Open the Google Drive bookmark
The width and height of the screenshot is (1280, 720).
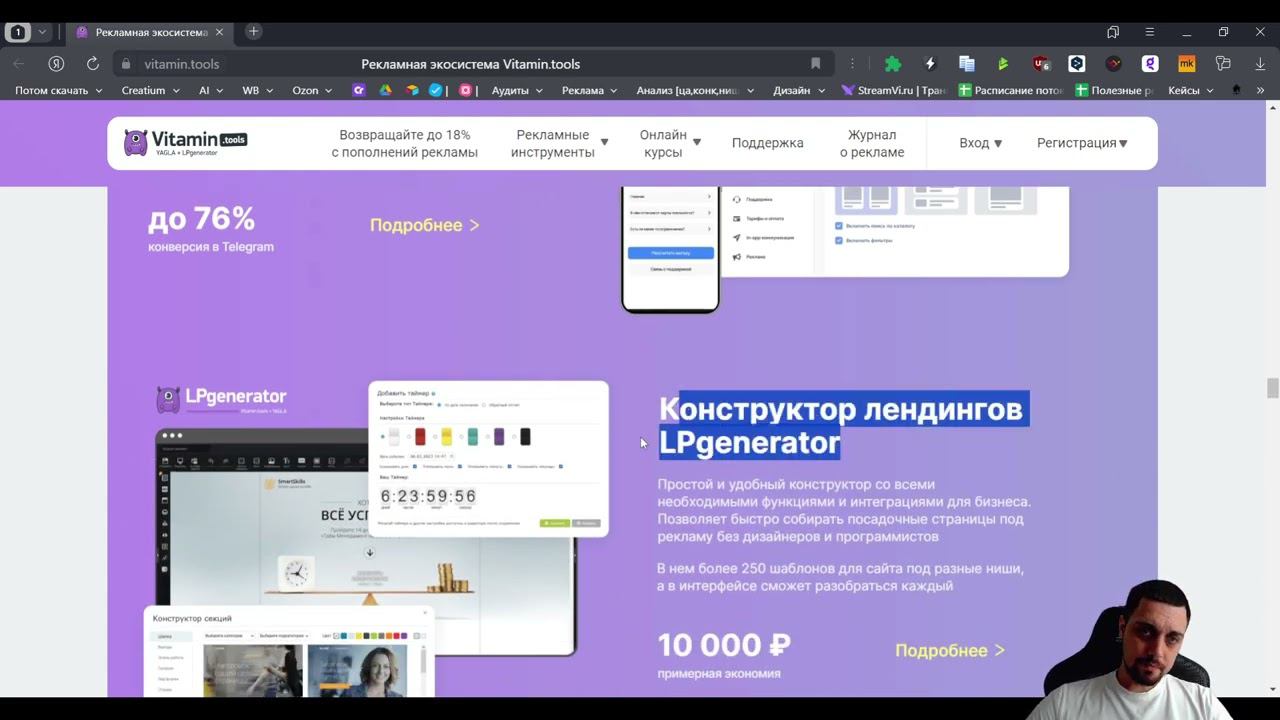385,90
